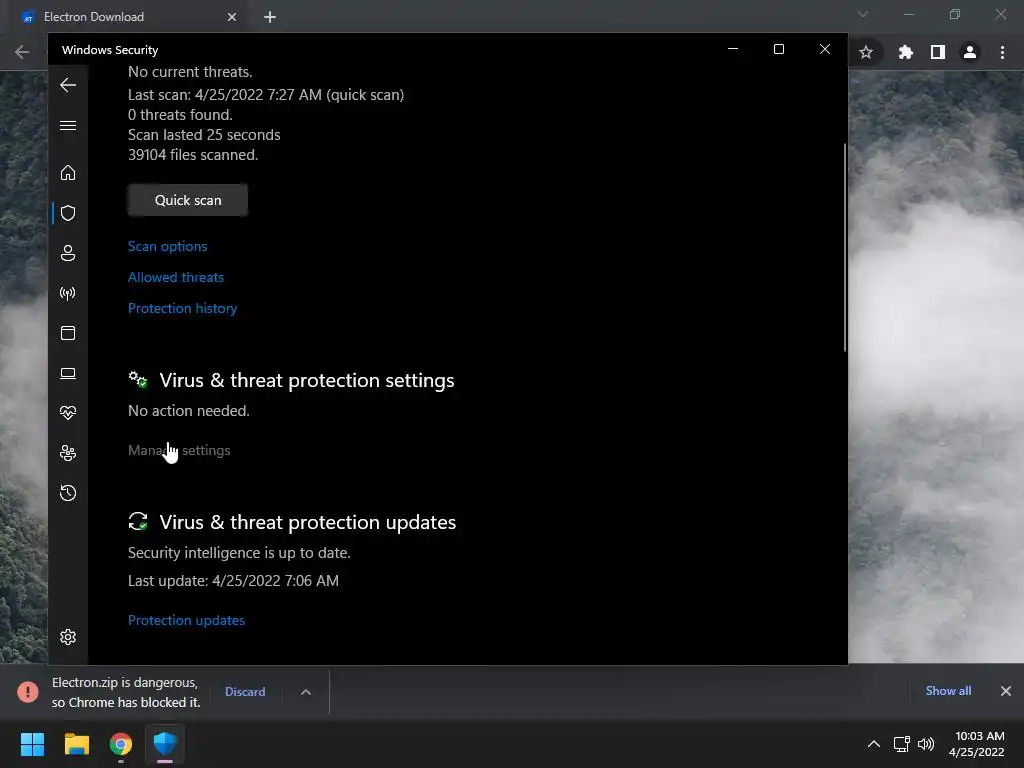
Task: Open the Protection history text link
Action: coord(182,308)
